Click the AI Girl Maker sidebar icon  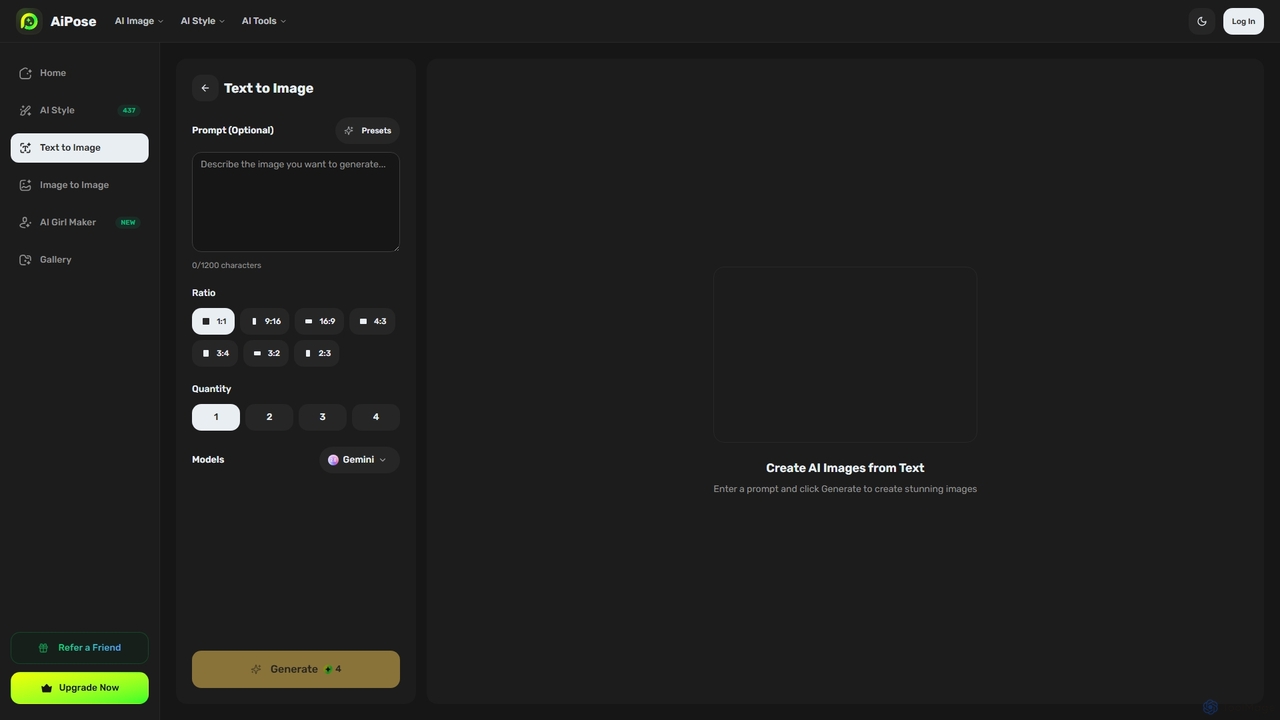[25, 222]
